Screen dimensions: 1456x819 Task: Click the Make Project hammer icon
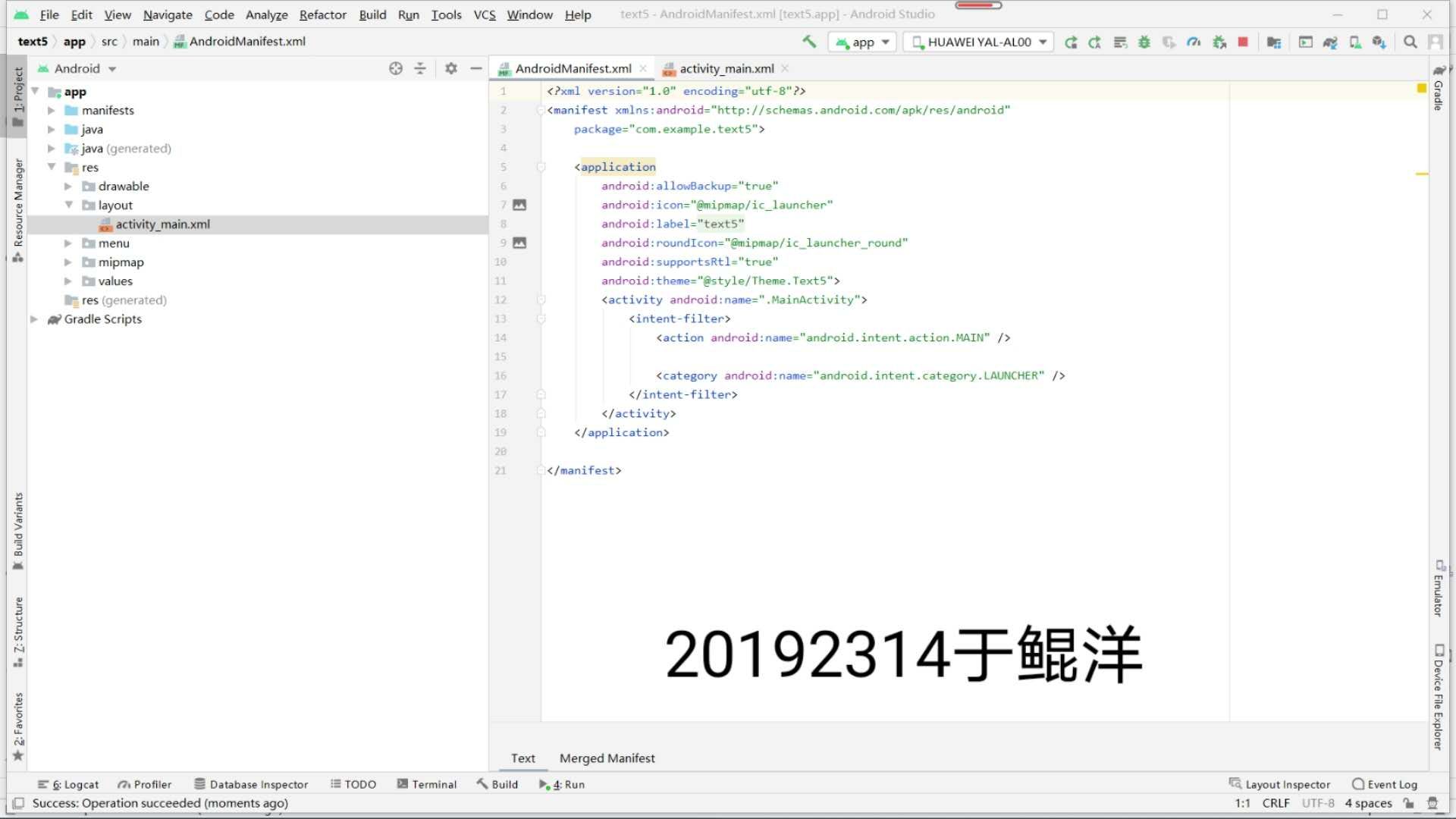coord(809,42)
